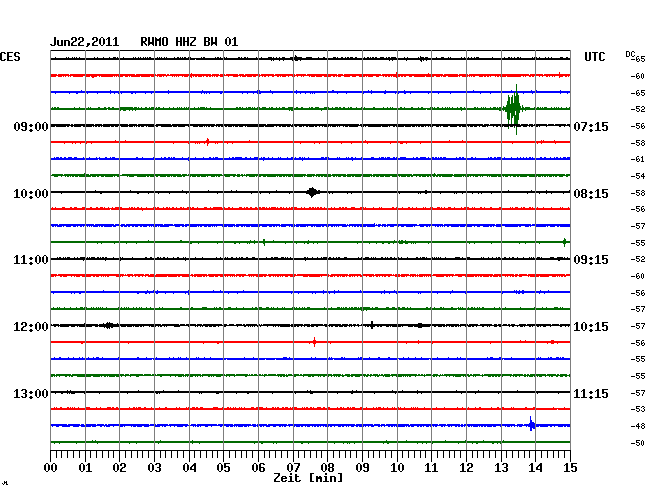
Task: Click the 14 minute axis label
Action: click(x=535, y=468)
